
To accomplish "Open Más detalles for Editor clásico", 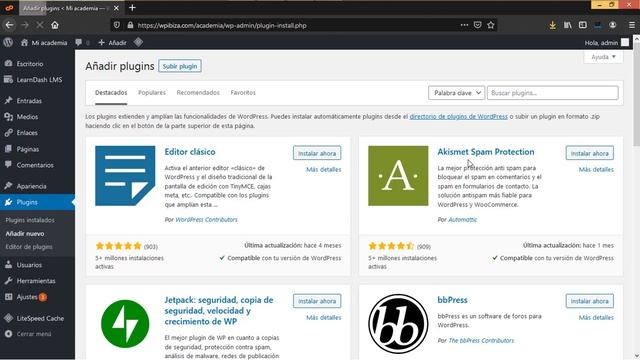I will 324,169.
